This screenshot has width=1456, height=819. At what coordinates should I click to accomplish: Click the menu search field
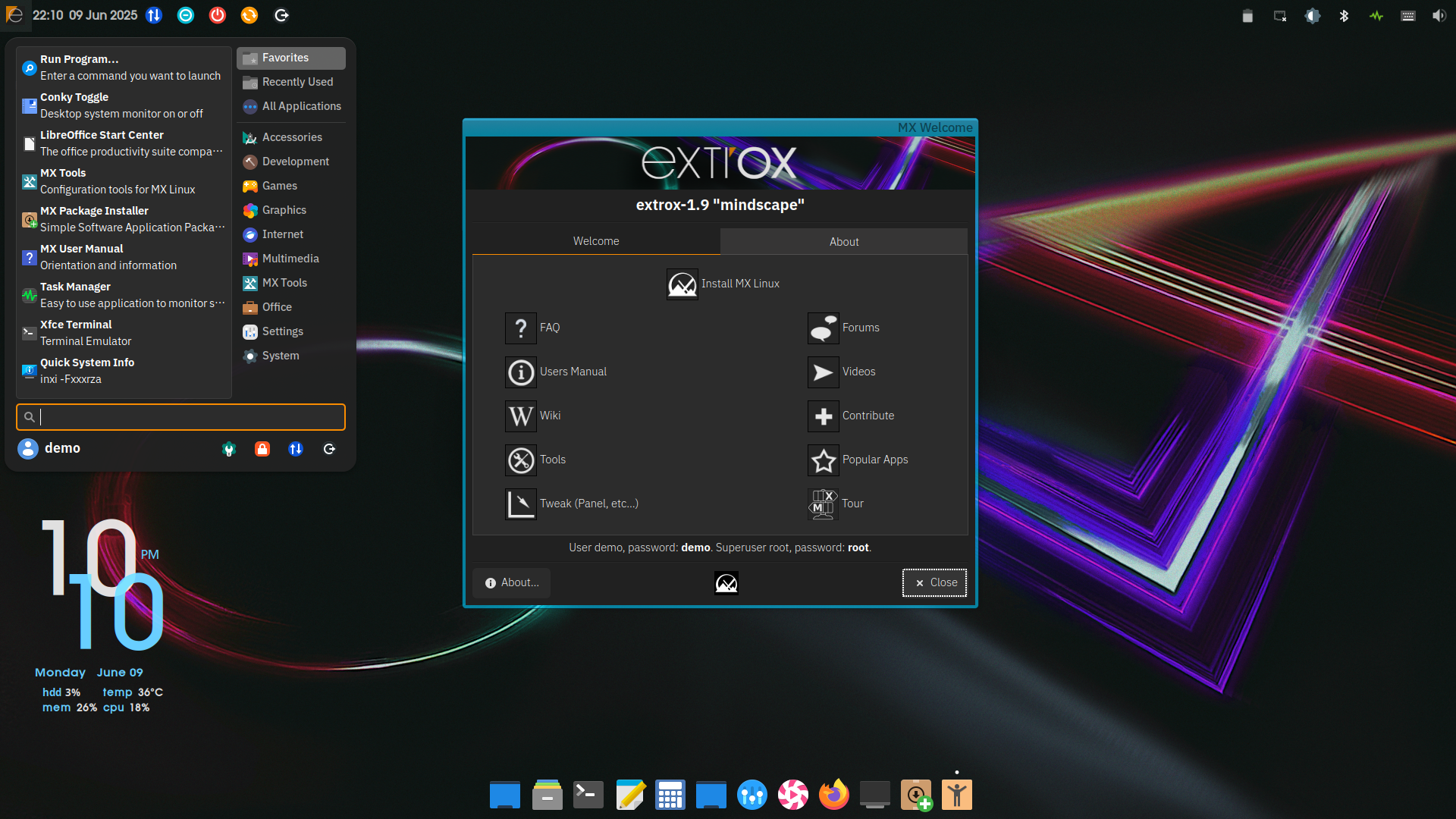(180, 417)
